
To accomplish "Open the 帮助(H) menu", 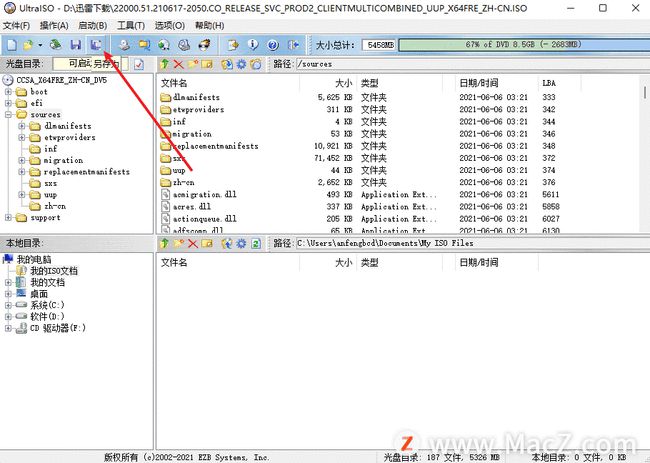I will tap(209, 26).
